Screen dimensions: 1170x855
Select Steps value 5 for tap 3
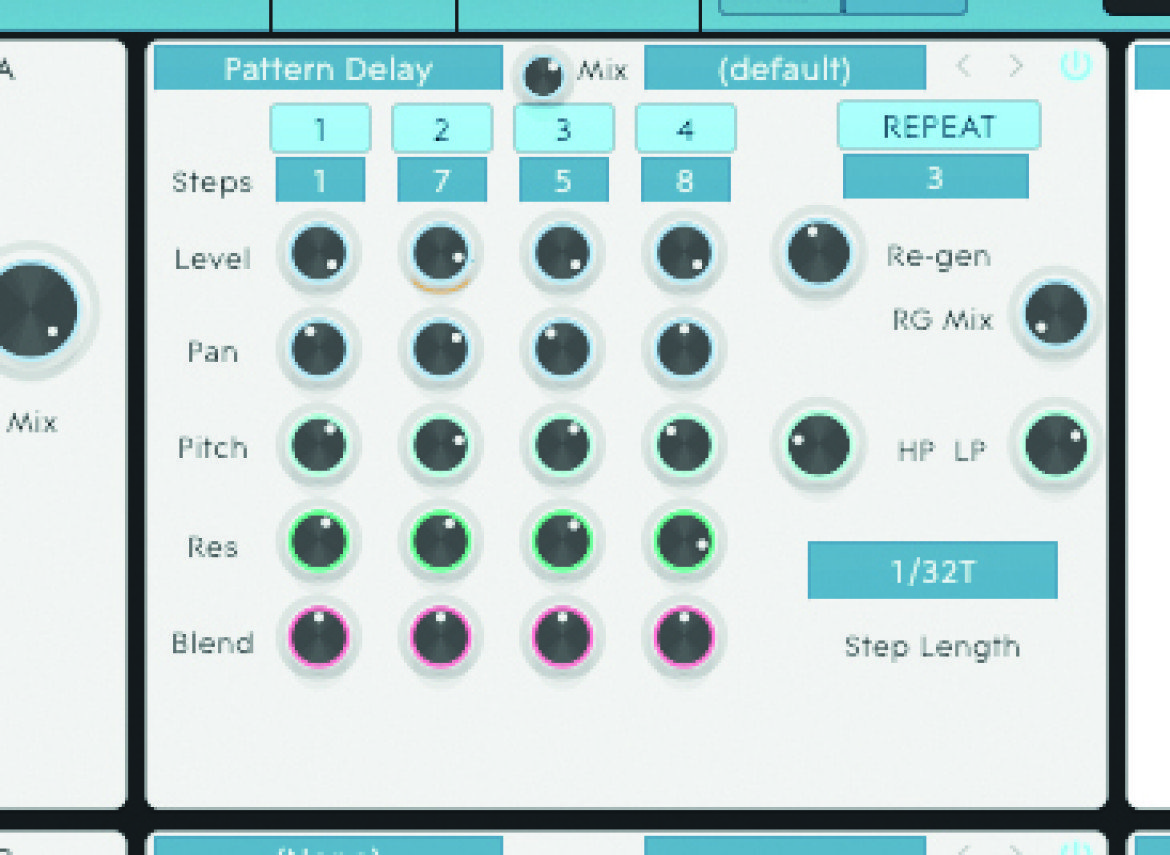(563, 179)
